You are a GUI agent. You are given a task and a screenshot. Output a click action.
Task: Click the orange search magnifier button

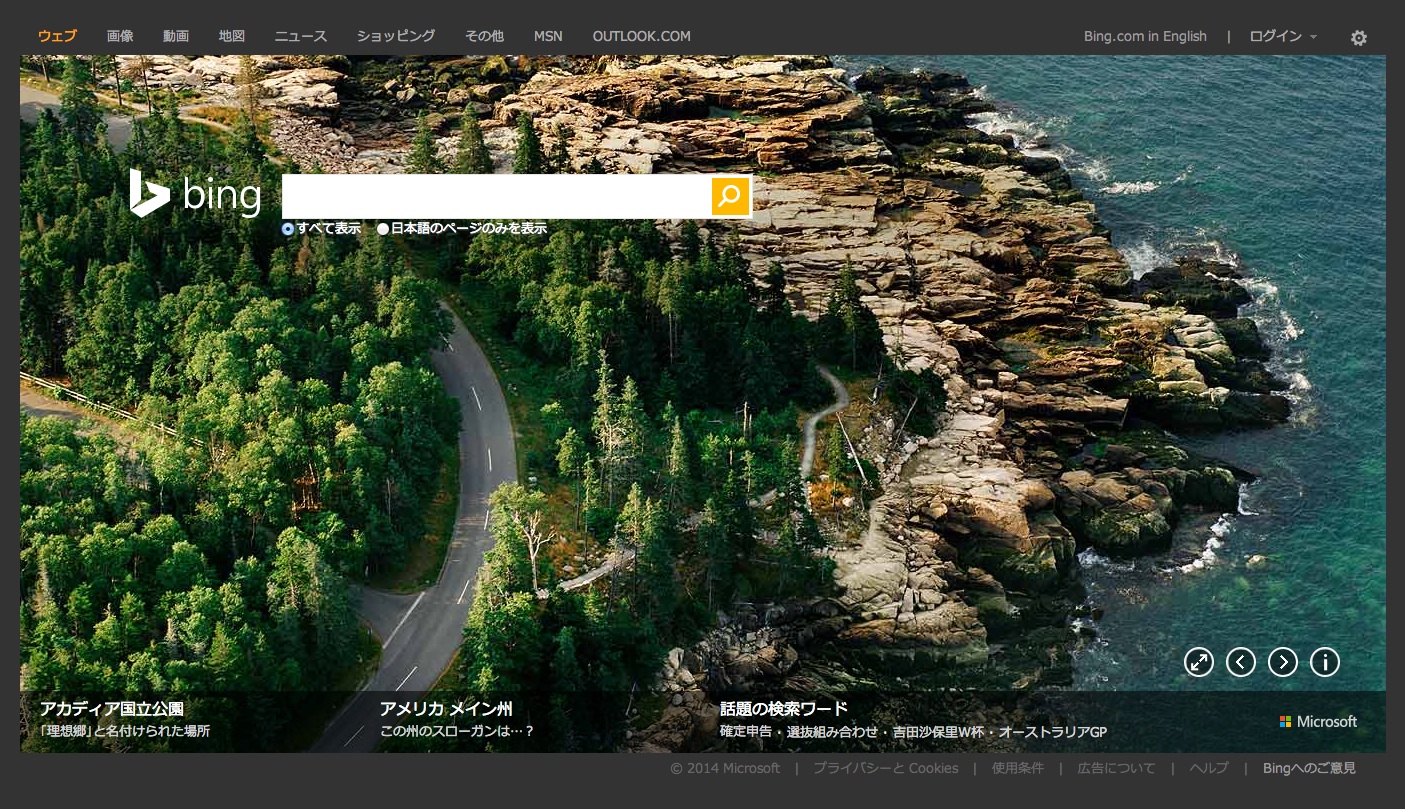pyautogui.click(x=730, y=196)
